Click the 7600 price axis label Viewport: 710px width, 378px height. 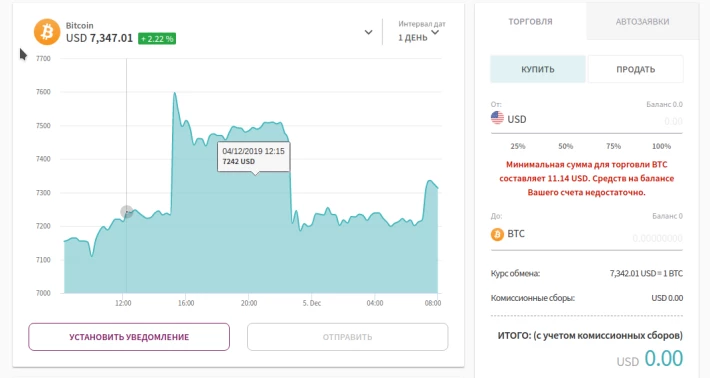click(43, 92)
